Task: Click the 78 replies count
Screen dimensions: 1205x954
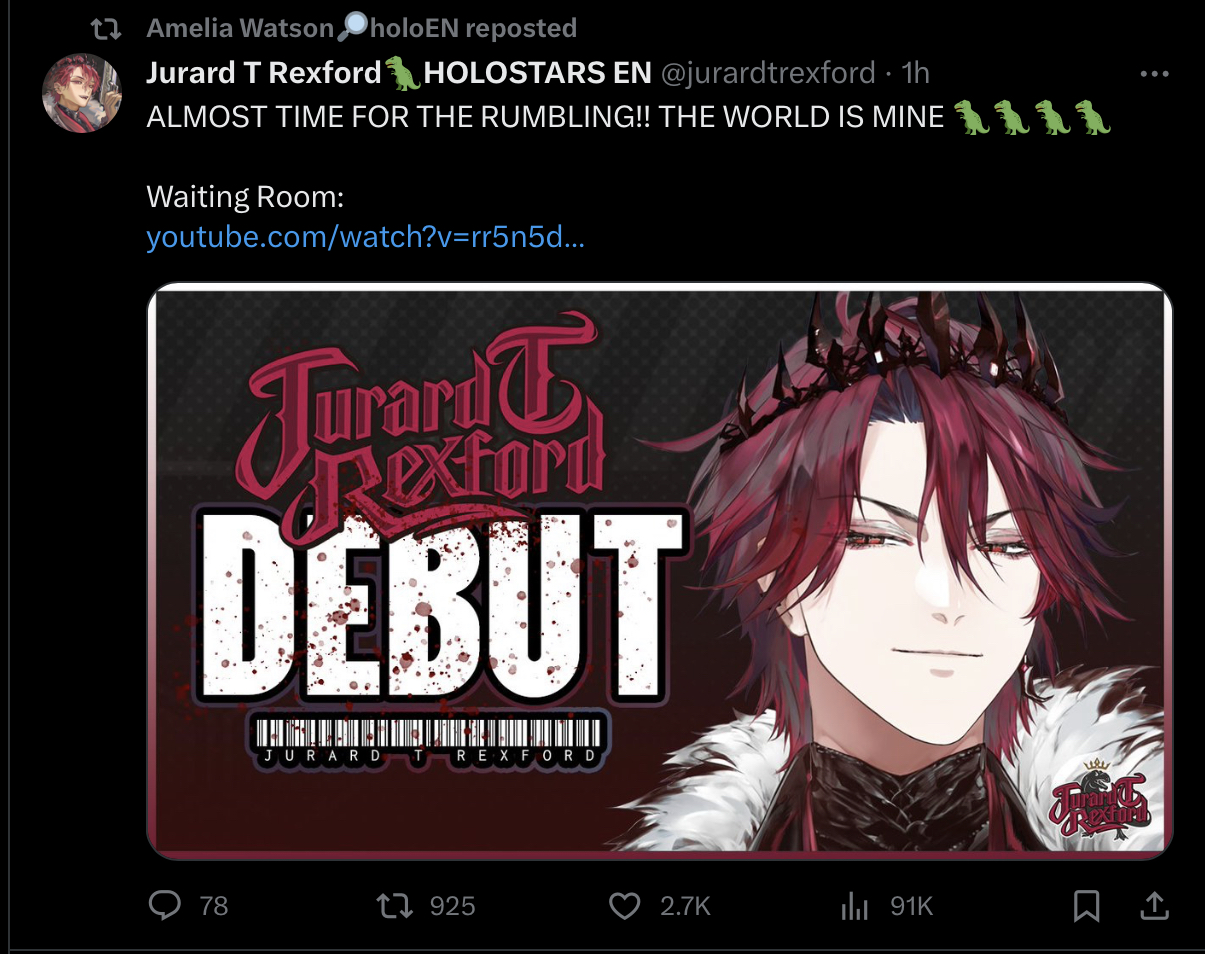Action: [214, 907]
